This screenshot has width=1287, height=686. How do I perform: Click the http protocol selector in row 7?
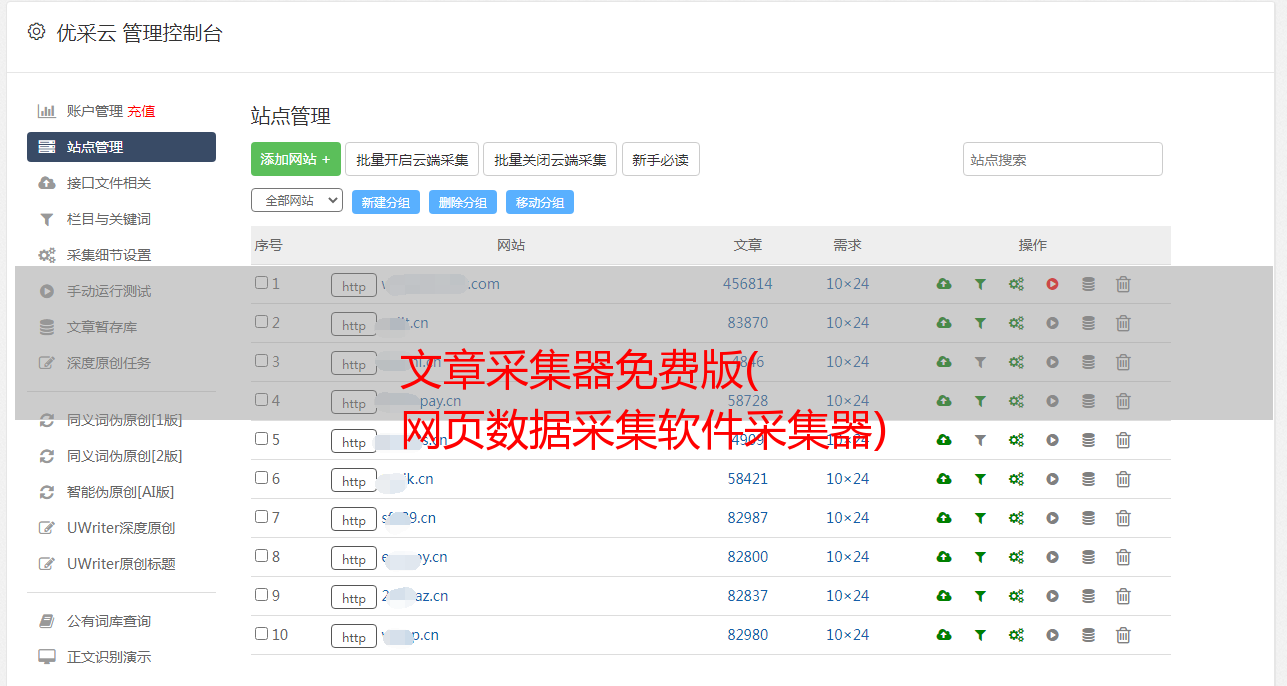354,519
